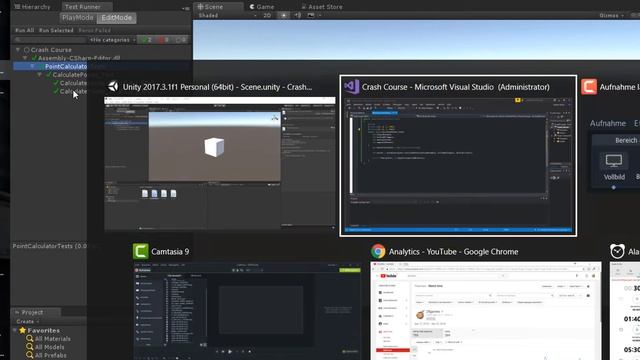640x360 pixels.
Task: Open the test categories filter dropdown
Action: click(112, 40)
